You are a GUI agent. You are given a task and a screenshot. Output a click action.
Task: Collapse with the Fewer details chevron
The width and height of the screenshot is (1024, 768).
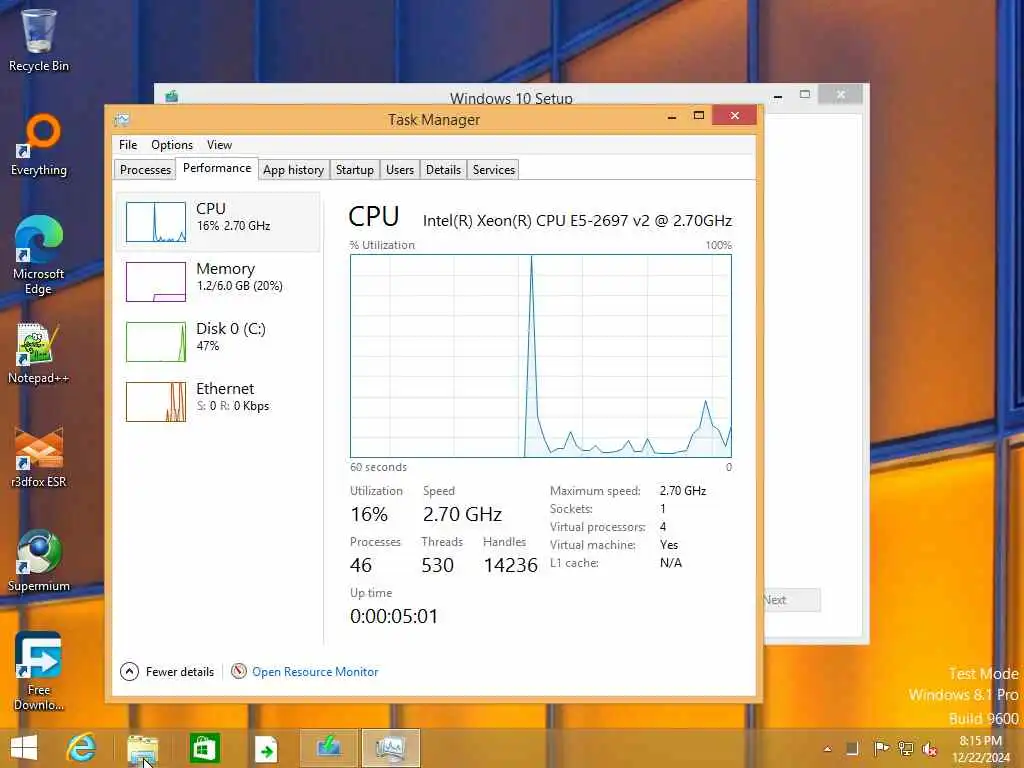(x=129, y=671)
